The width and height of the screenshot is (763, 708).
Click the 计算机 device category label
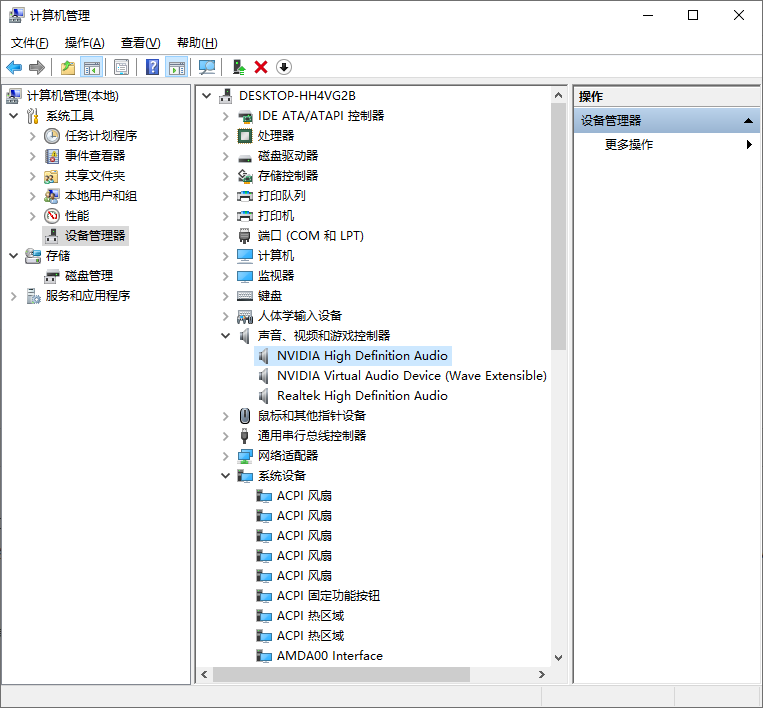(x=276, y=256)
